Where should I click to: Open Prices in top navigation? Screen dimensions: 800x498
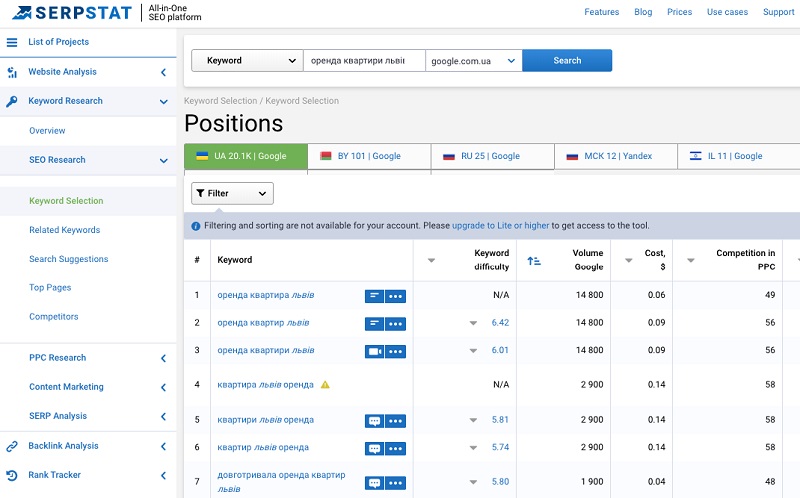(x=680, y=12)
